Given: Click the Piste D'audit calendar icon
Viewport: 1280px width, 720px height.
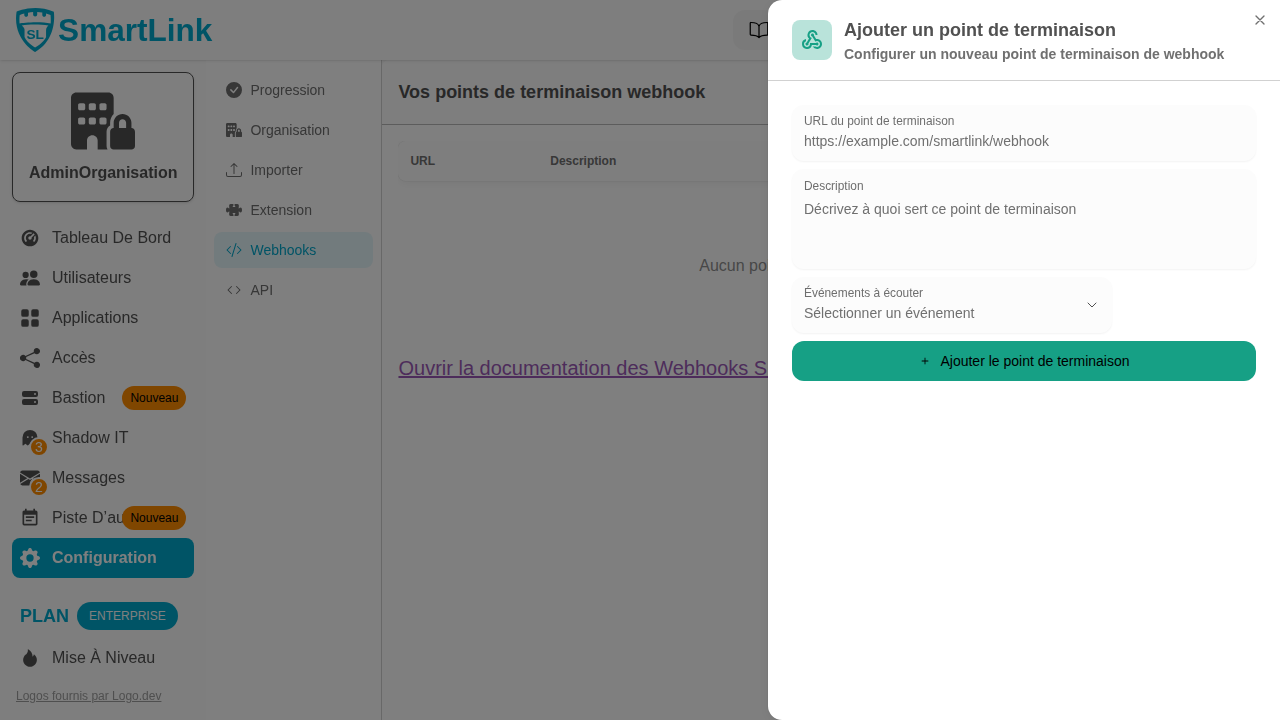Looking at the screenshot, I should pos(30,518).
